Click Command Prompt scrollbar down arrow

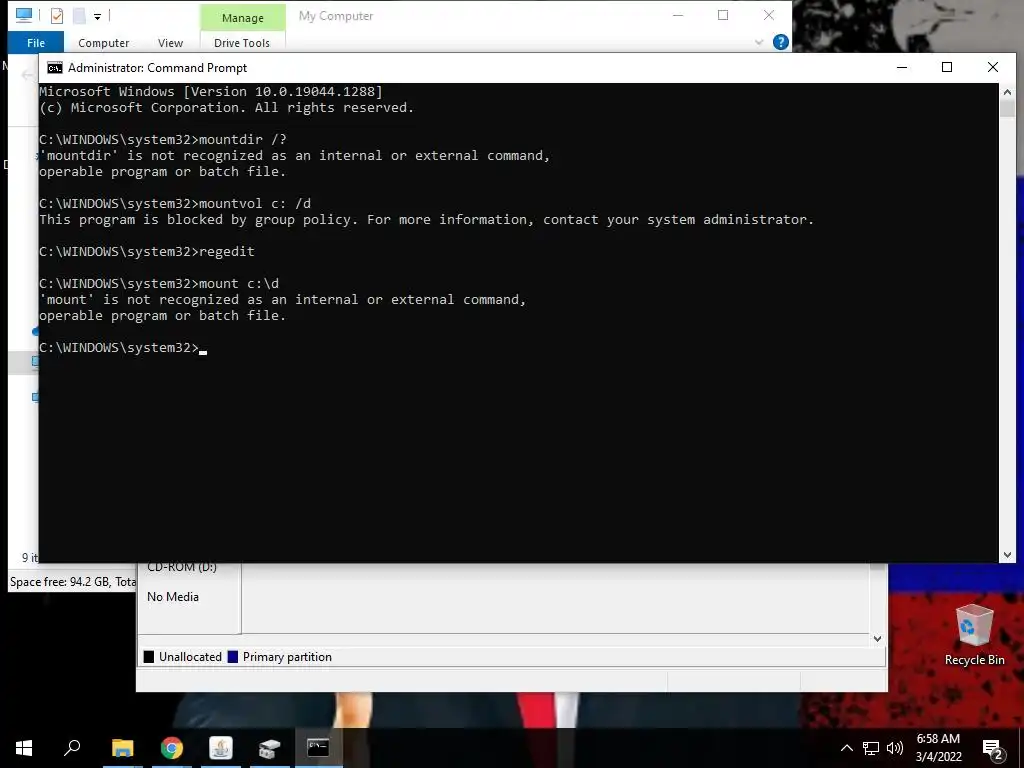(1007, 554)
